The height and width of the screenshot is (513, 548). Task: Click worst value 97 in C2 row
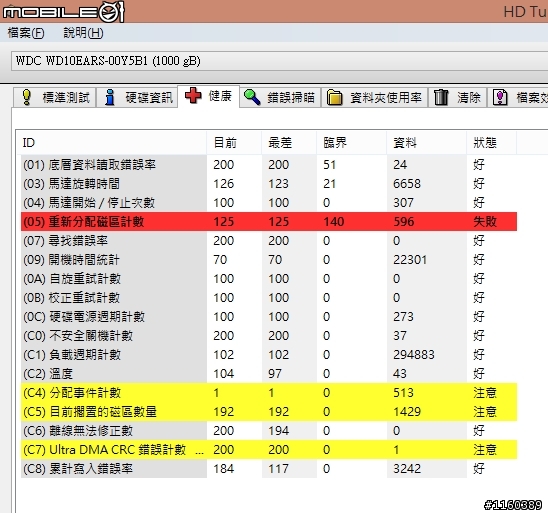(275, 374)
